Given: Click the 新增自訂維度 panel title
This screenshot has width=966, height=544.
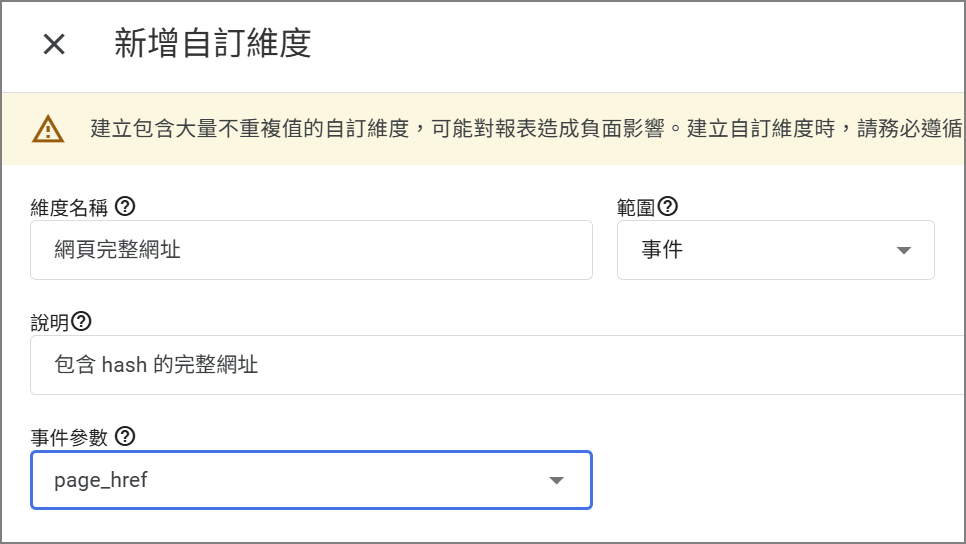Looking at the screenshot, I should [x=212, y=44].
